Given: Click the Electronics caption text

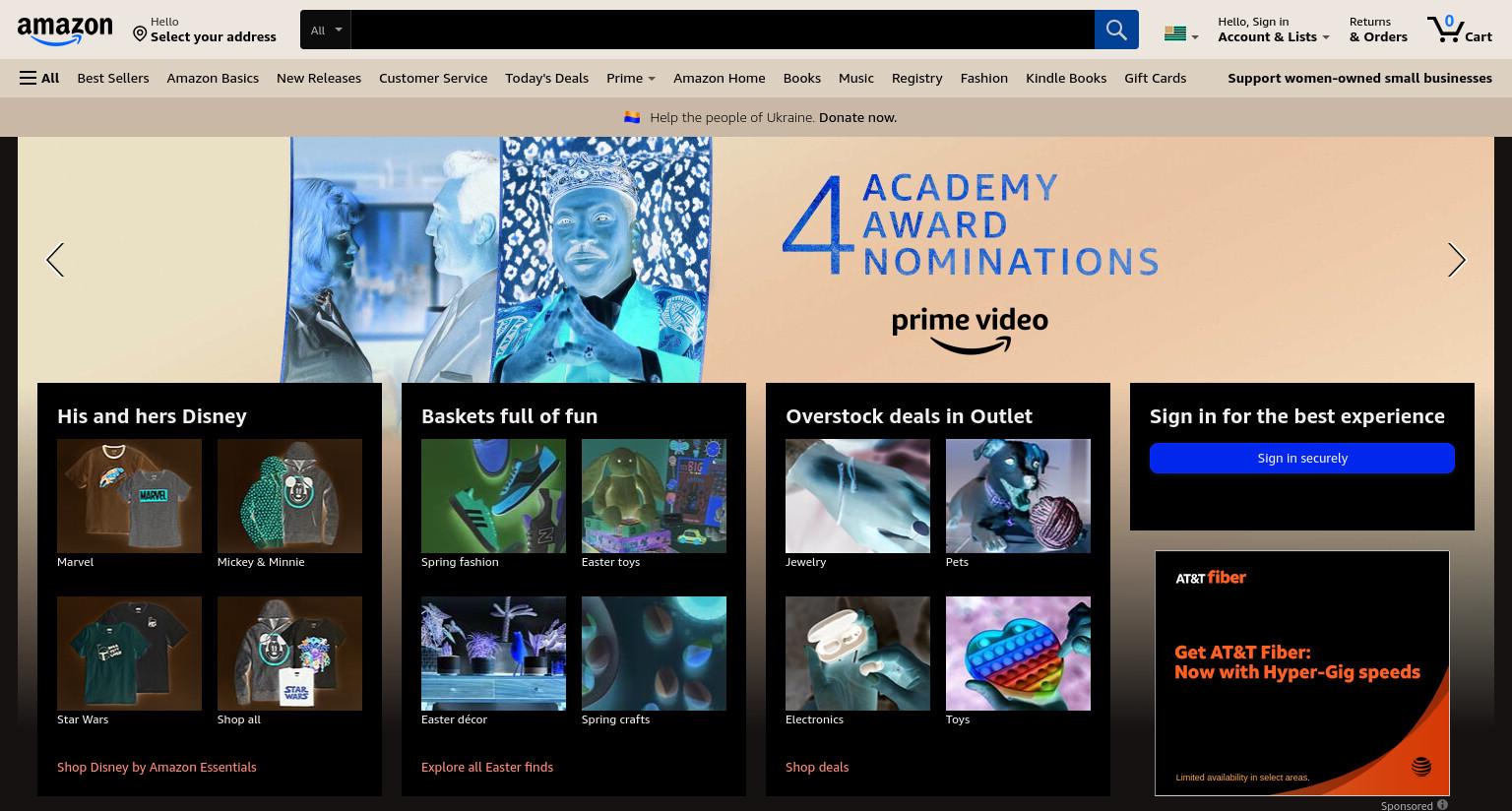Looking at the screenshot, I should click(814, 719).
